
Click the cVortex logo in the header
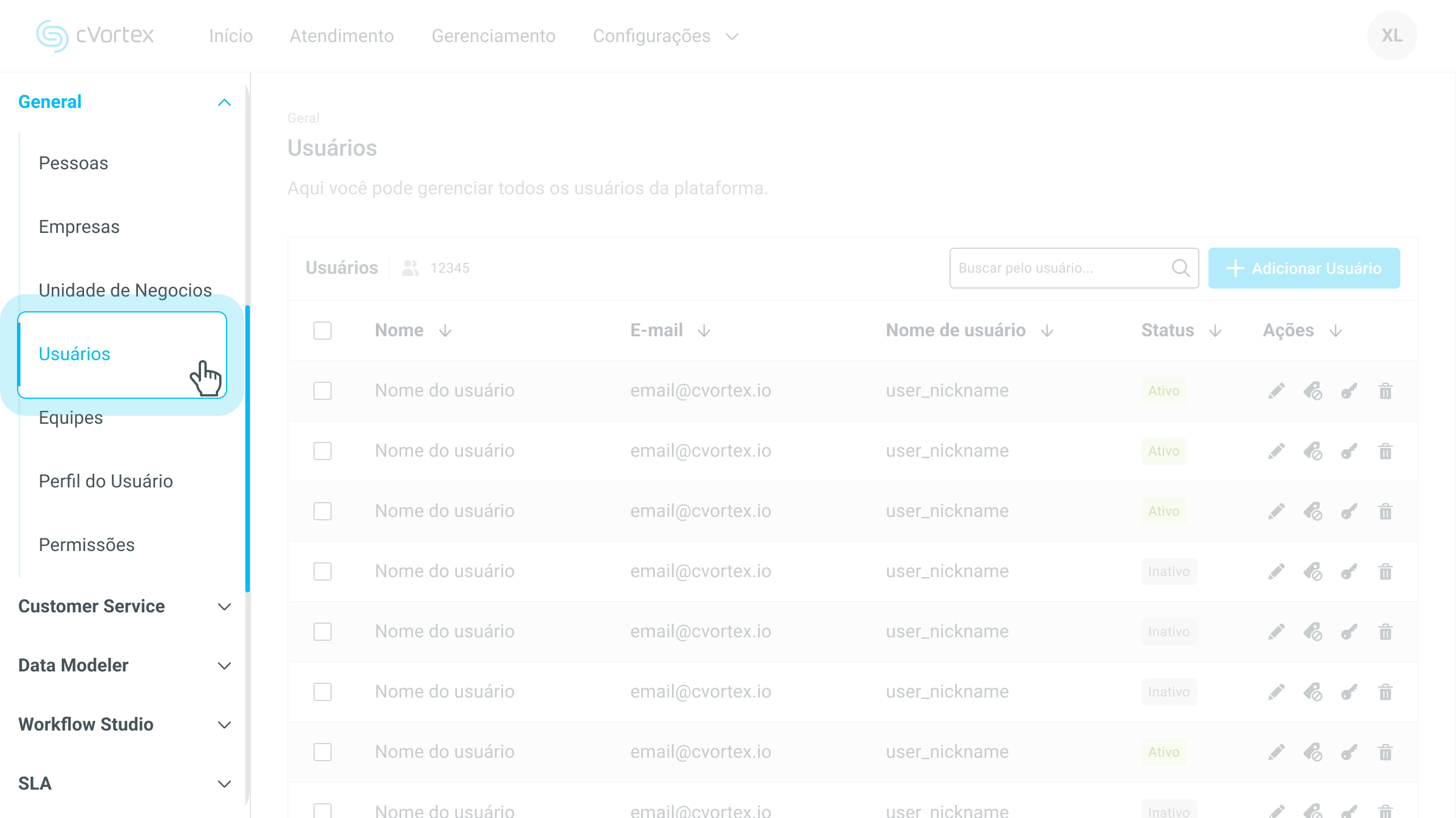[95, 36]
